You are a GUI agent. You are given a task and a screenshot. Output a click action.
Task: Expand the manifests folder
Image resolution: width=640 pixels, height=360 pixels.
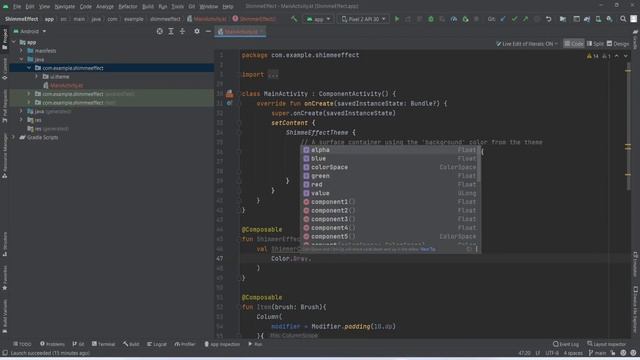click(x=21, y=51)
